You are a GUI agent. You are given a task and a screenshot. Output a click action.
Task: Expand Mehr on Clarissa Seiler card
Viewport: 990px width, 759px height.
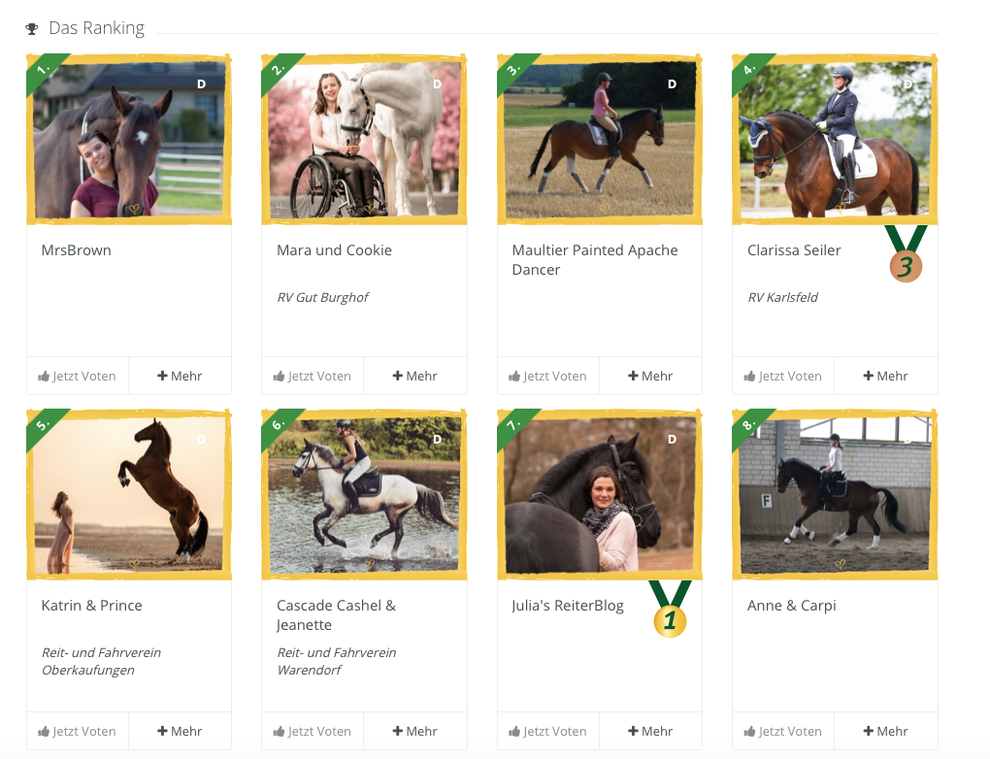point(885,376)
